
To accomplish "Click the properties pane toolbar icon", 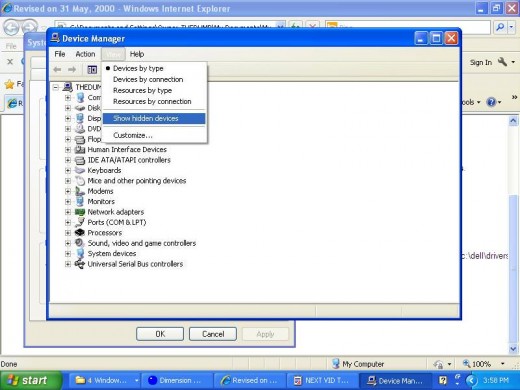I will click(x=92, y=69).
